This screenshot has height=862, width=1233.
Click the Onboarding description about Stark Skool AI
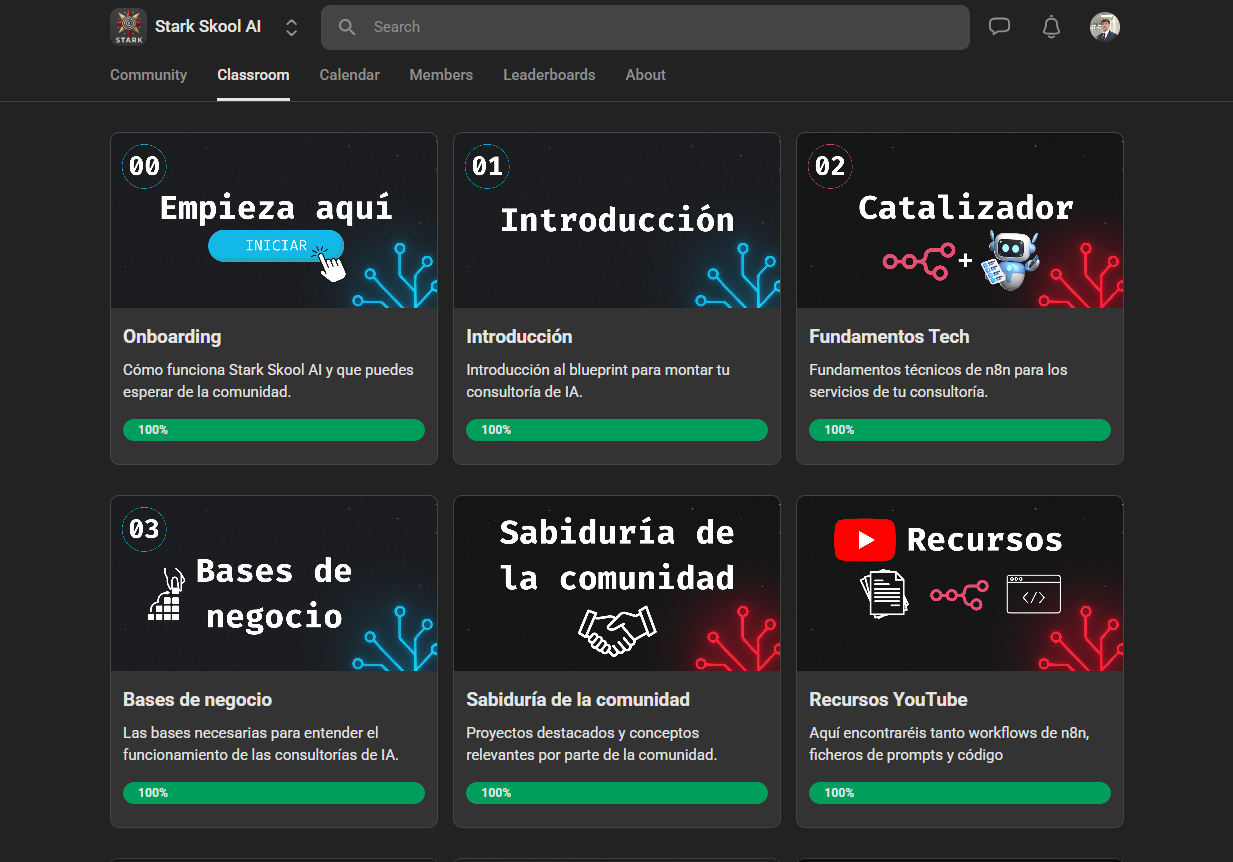268,381
